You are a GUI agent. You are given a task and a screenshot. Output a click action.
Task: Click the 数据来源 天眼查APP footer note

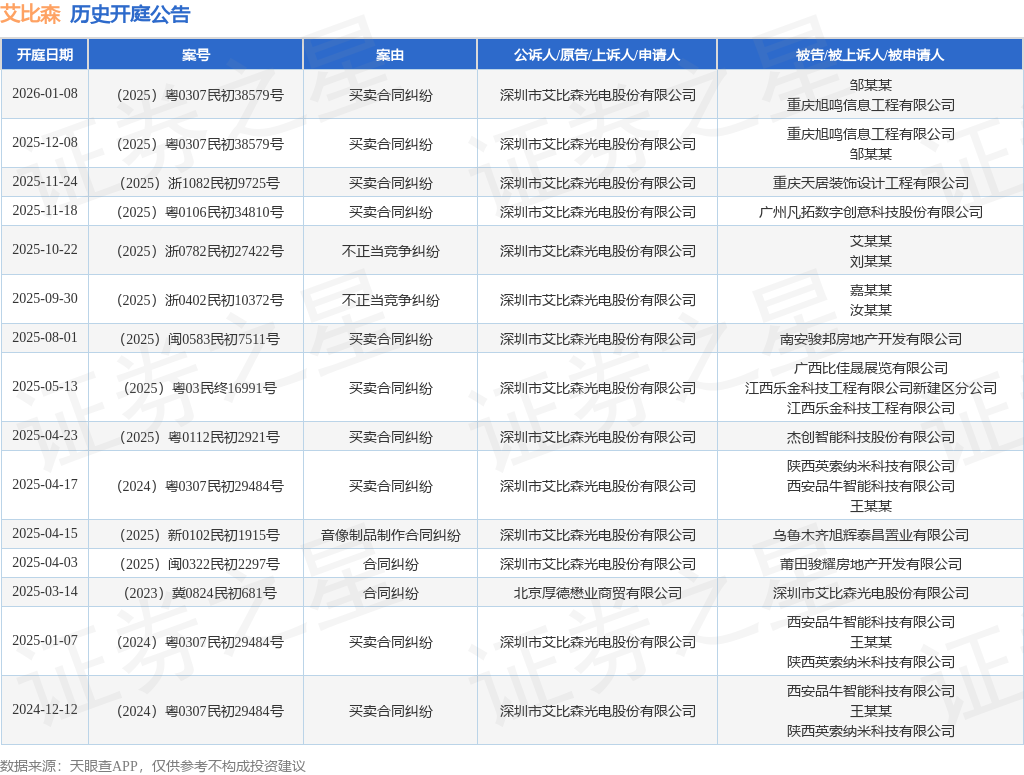pos(153,766)
